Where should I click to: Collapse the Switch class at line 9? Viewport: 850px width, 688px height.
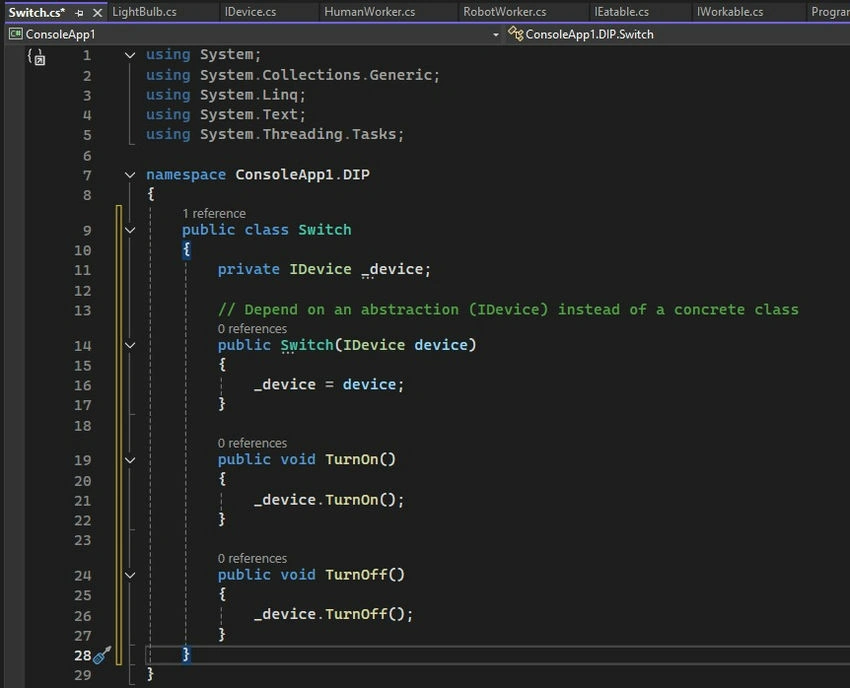click(x=130, y=230)
